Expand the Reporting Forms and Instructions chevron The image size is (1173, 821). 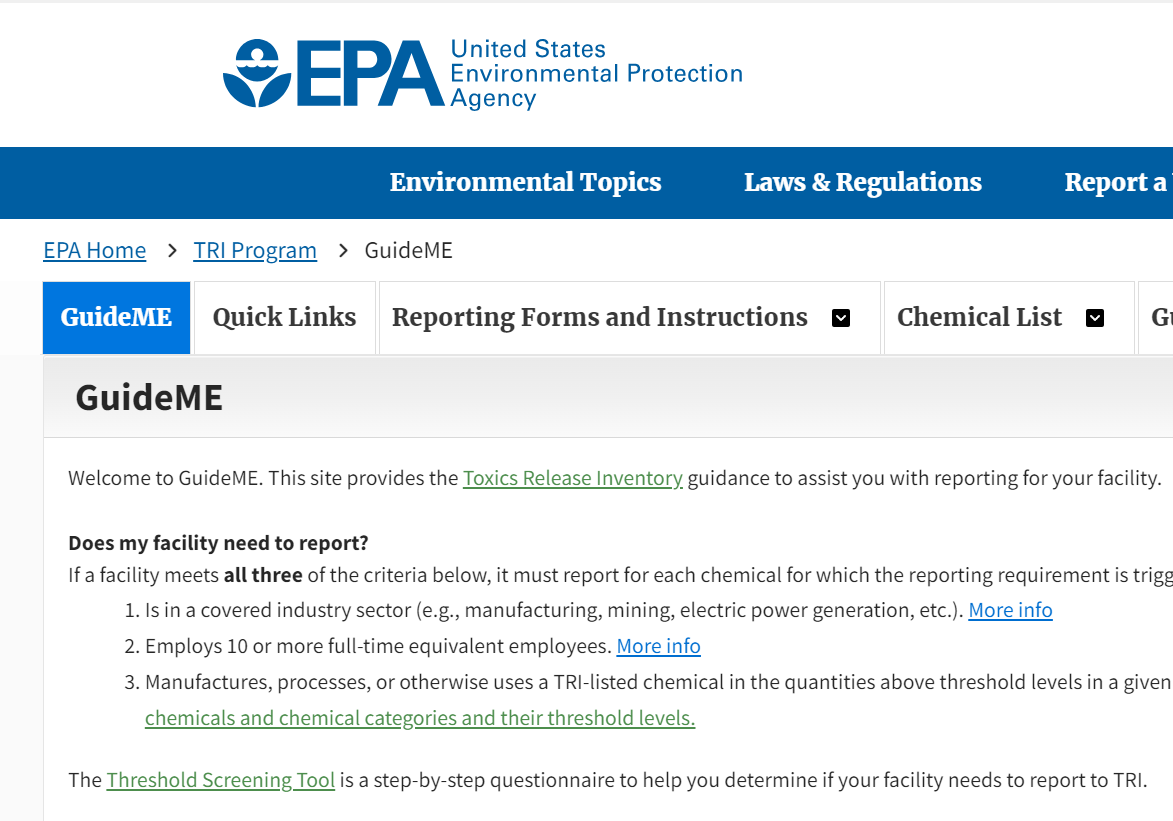point(841,318)
